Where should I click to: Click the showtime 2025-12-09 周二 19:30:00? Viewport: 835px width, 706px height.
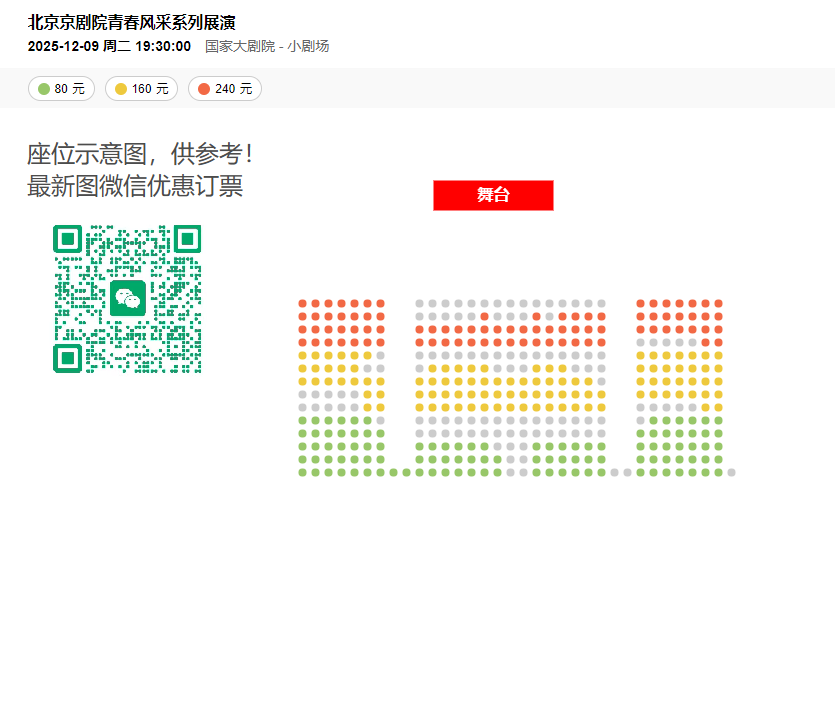coord(109,46)
